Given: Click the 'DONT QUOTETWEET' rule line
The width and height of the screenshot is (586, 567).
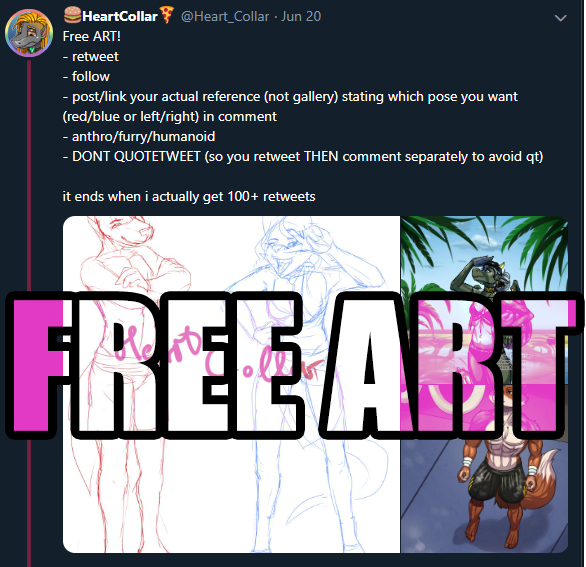Looking at the screenshot, I should 303,157.
